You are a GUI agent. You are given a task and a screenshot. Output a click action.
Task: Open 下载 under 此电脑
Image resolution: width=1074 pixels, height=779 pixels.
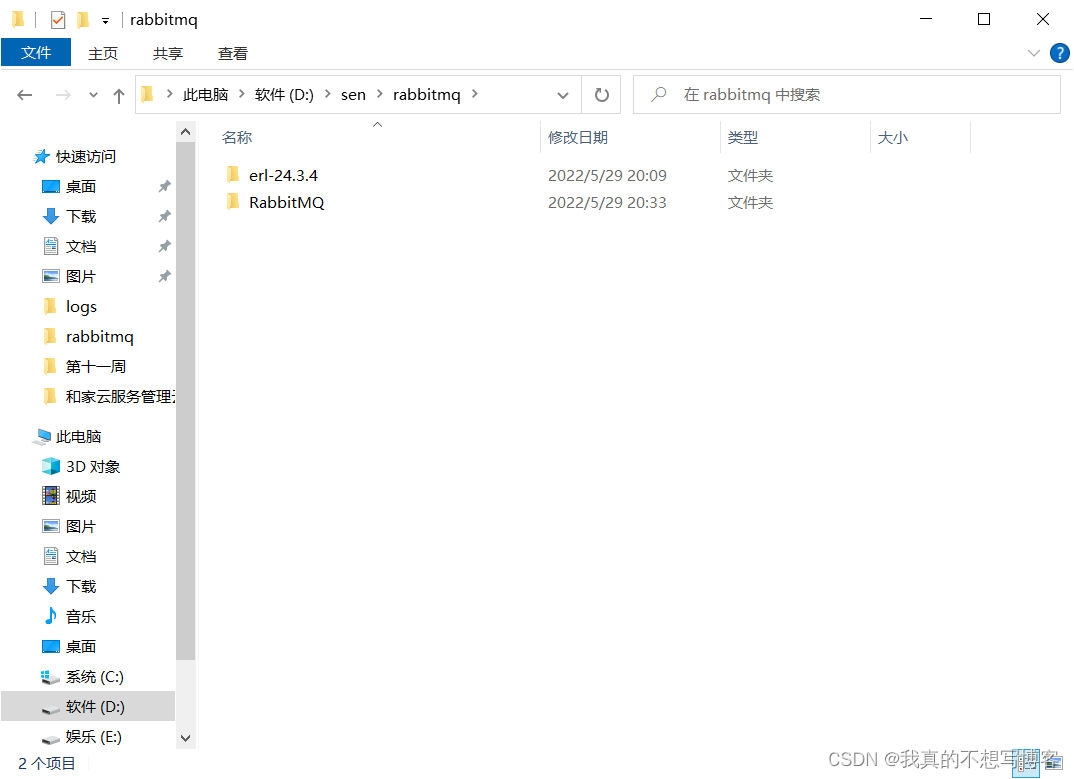tap(81, 586)
